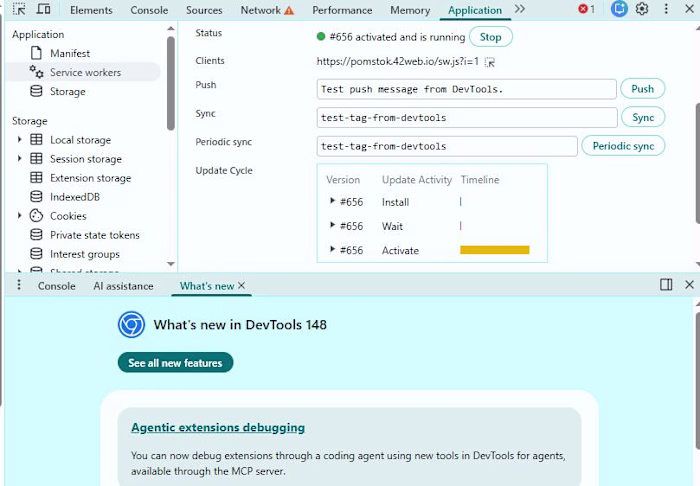Viewport: 700px width, 486px height.
Task: Expand the #656 Wait row
Action: pyautogui.click(x=332, y=225)
